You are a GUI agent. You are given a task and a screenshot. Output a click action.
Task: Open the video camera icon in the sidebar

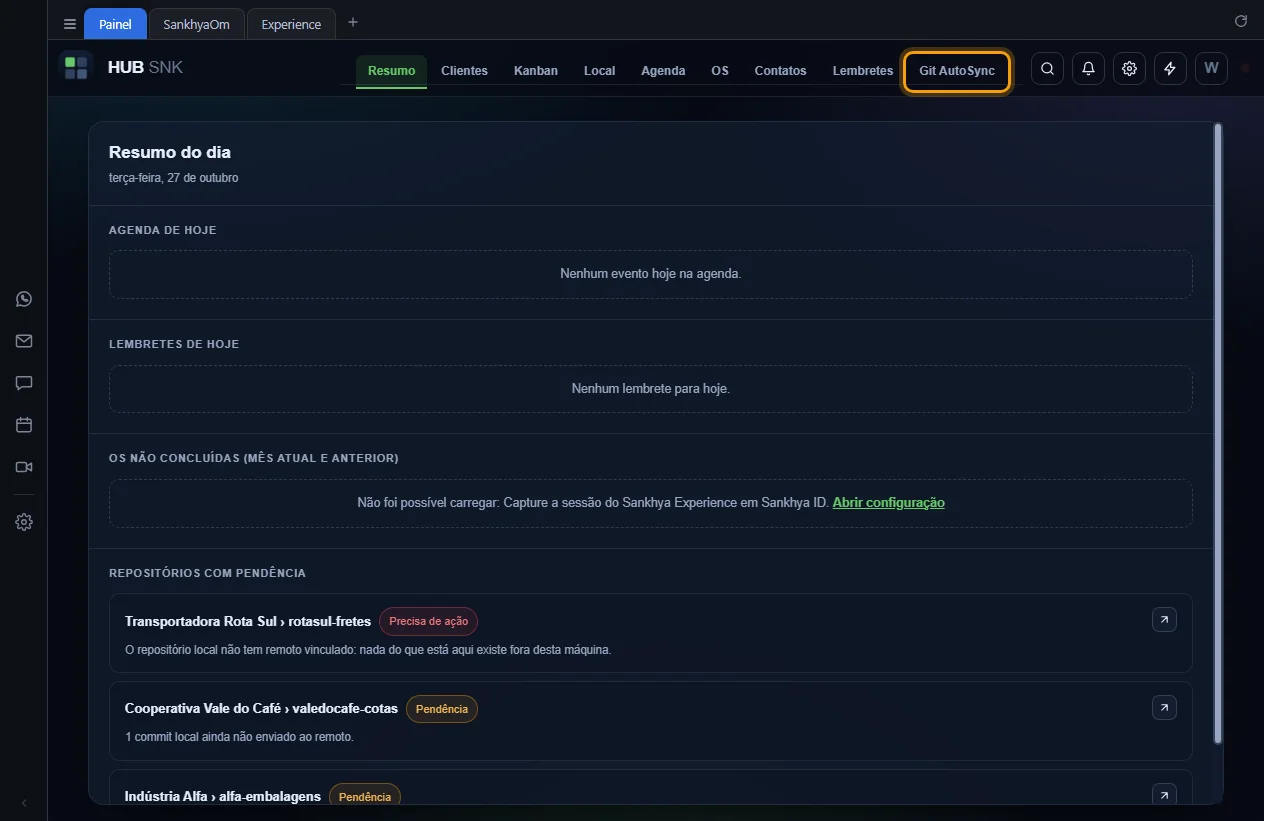(24, 467)
